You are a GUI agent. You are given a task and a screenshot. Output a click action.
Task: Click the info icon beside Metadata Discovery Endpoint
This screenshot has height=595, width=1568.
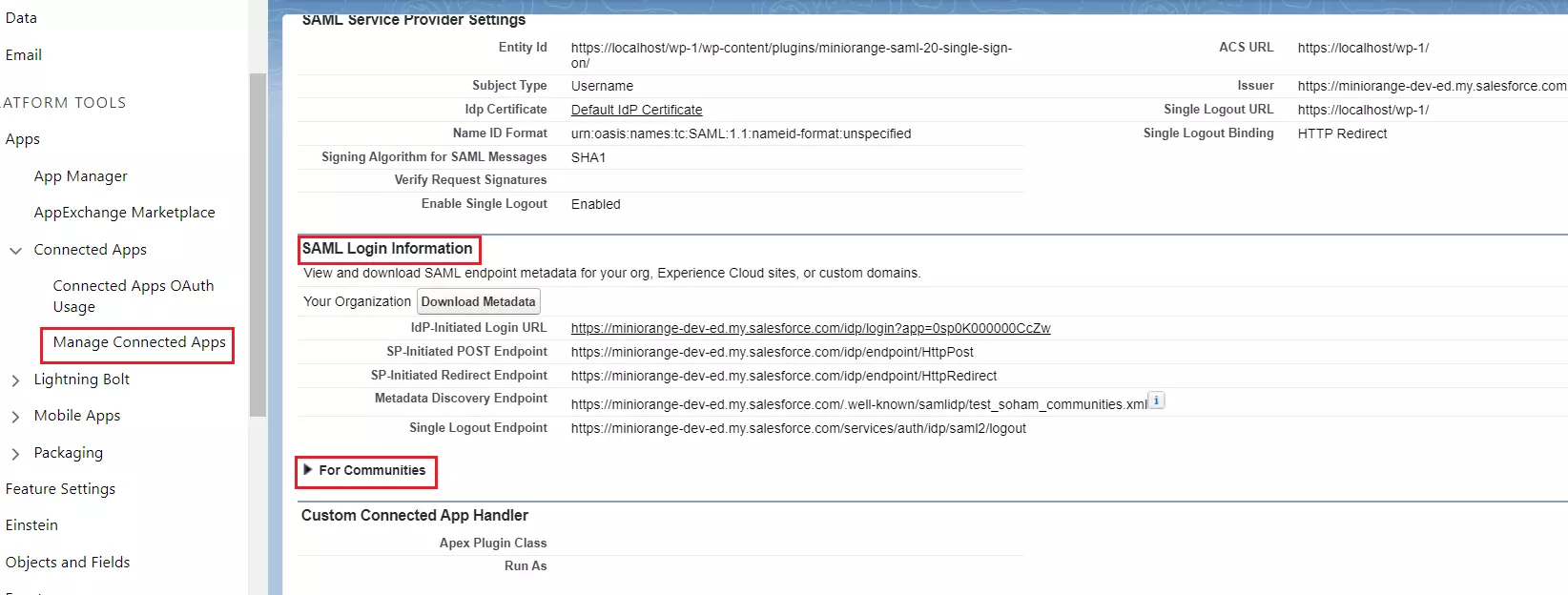[1156, 400]
